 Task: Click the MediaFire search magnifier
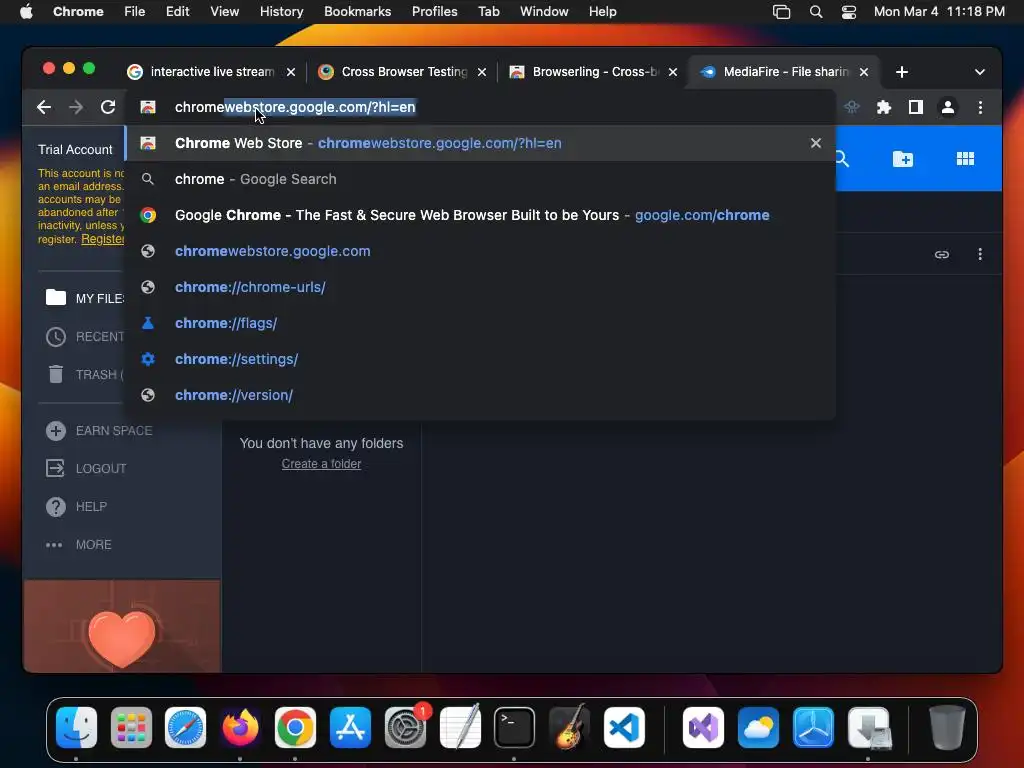(842, 159)
